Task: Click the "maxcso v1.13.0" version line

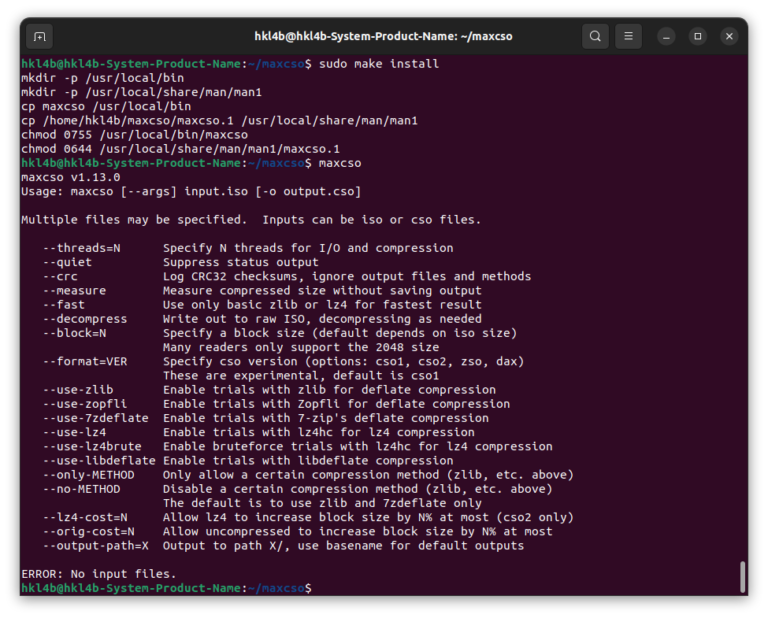Action: (x=70, y=177)
